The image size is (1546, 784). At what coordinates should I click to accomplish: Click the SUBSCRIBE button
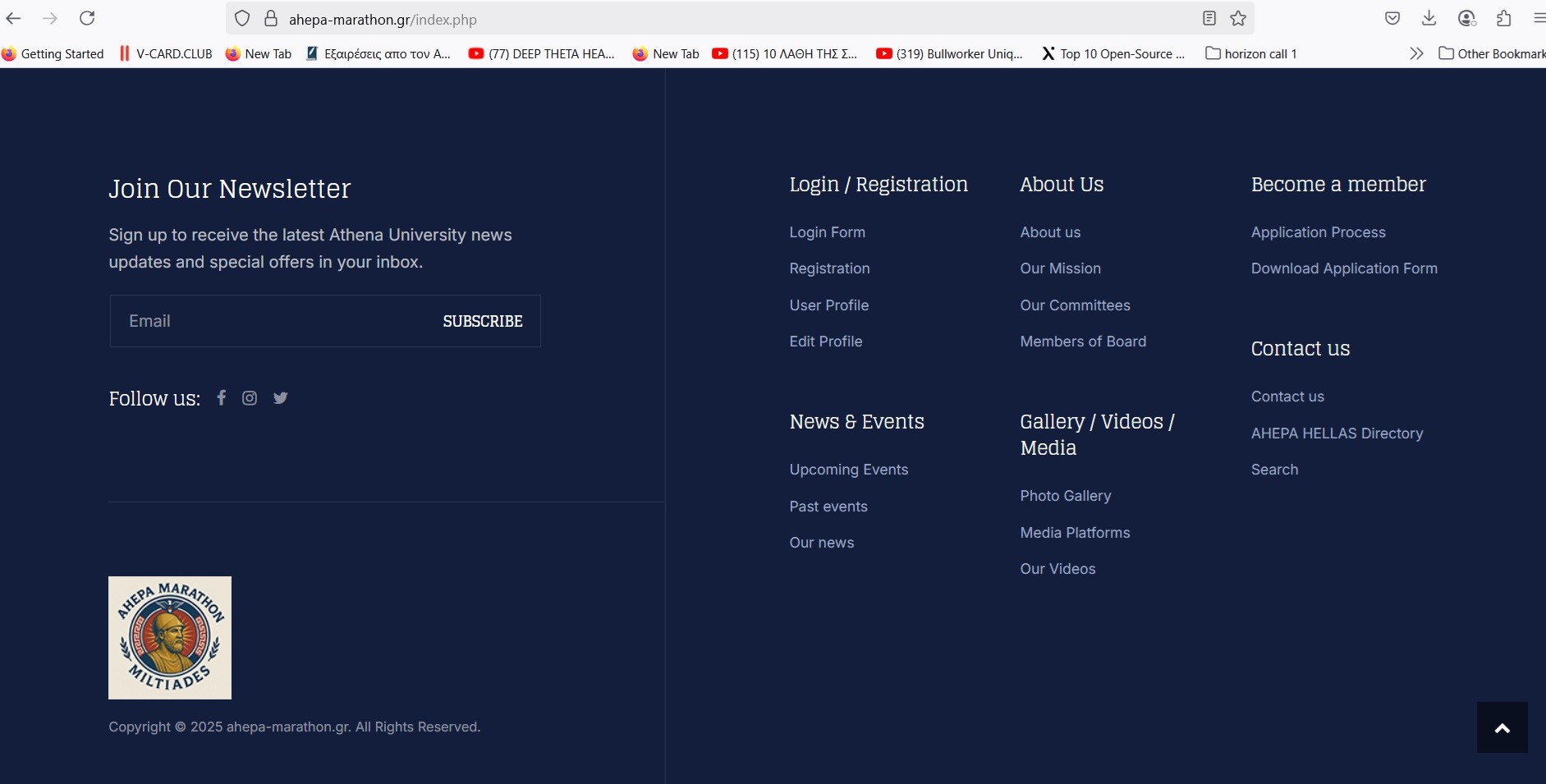click(x=483, y=321)
